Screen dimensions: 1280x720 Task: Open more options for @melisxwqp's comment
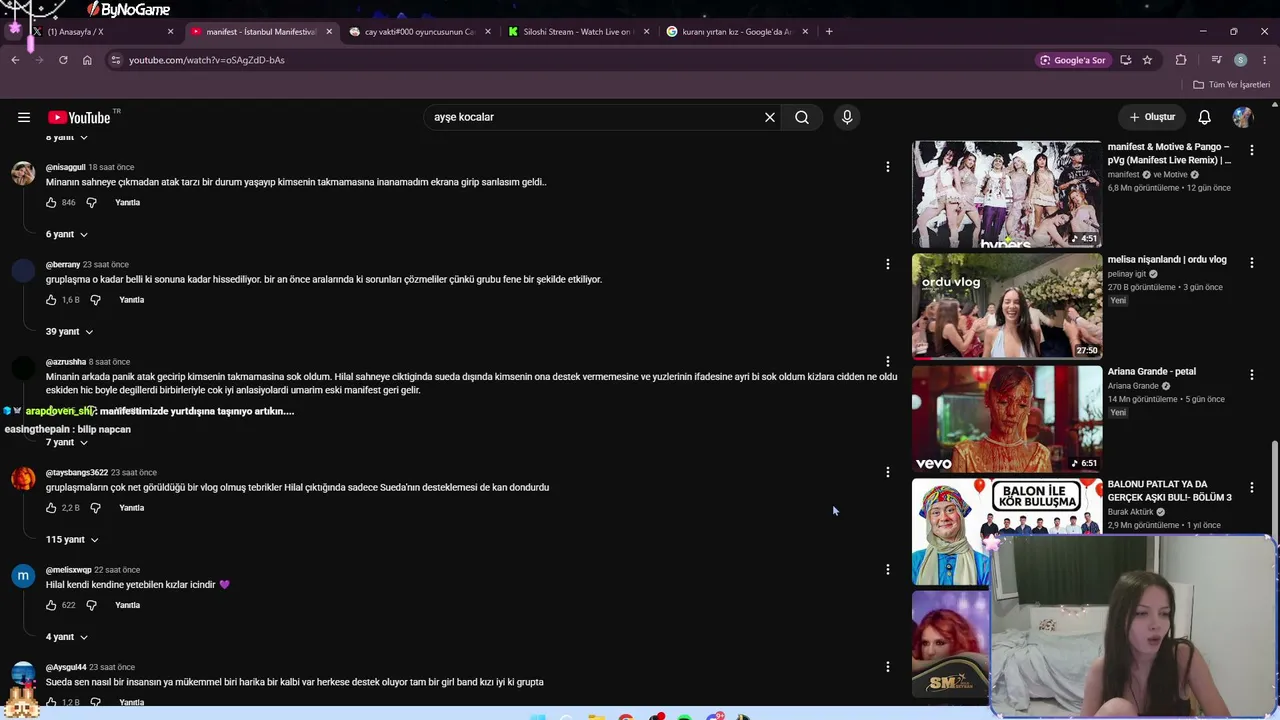coord(887,569)
